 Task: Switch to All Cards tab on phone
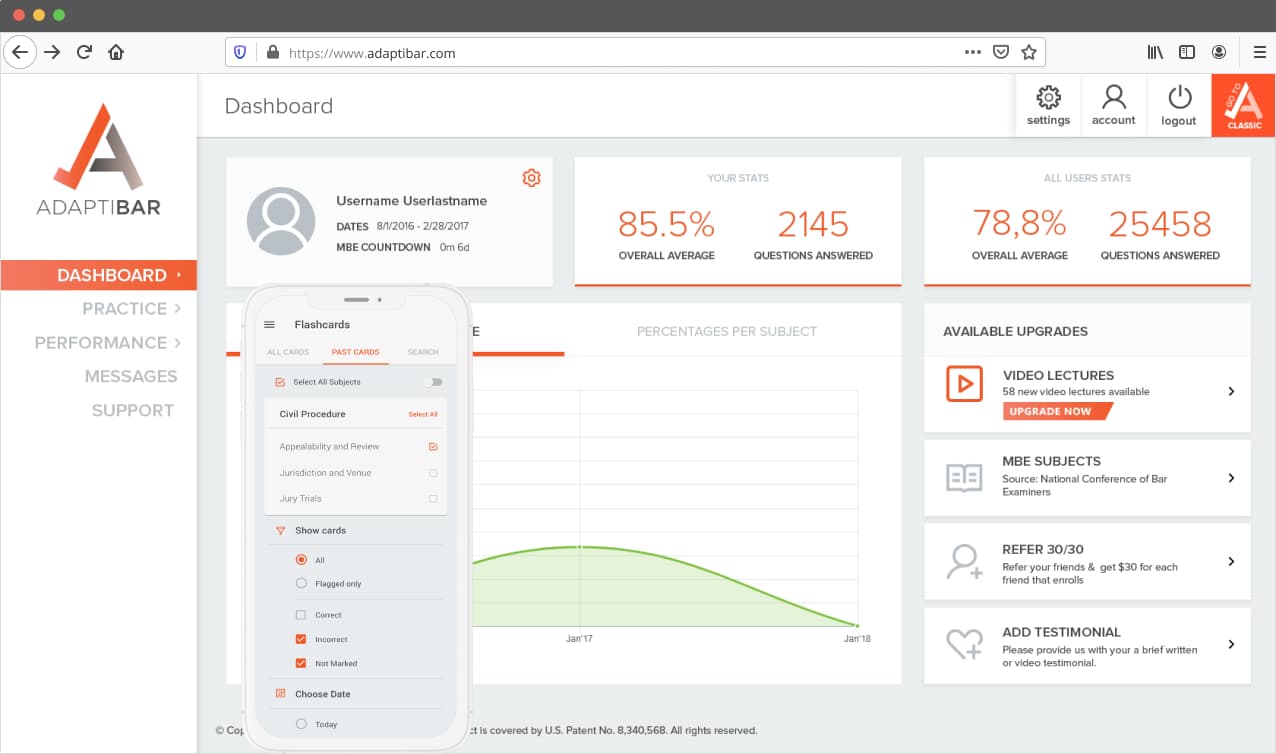(288, 352)
